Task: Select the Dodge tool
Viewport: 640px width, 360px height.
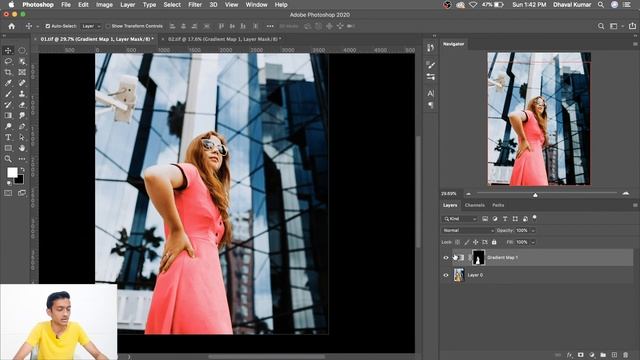Action: (8, 127)
